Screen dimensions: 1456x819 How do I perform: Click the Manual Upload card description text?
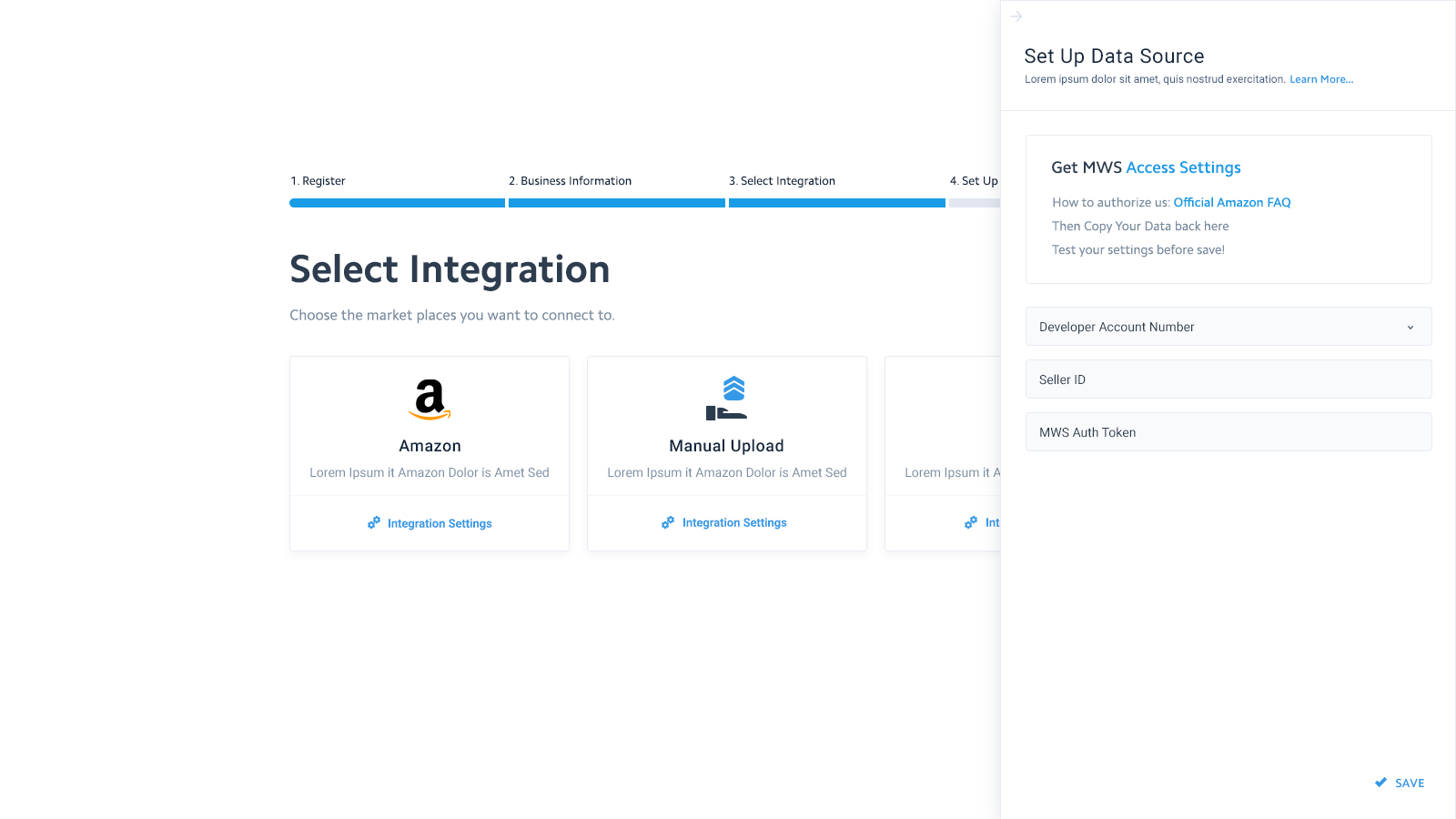(x=727, y=472)
